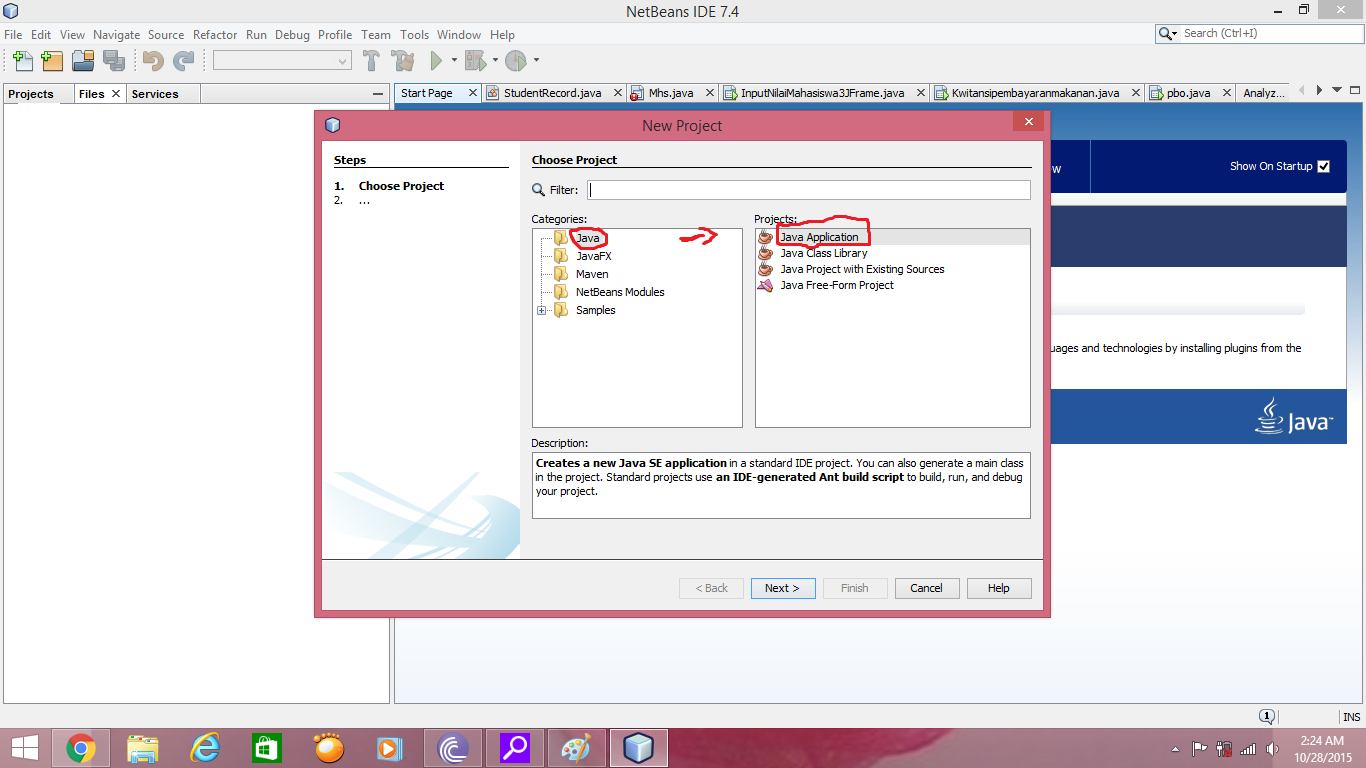Click the notifications icon in status bar
The height and width of the screenshot is (768, 1366).
(x=1266, y=716)
